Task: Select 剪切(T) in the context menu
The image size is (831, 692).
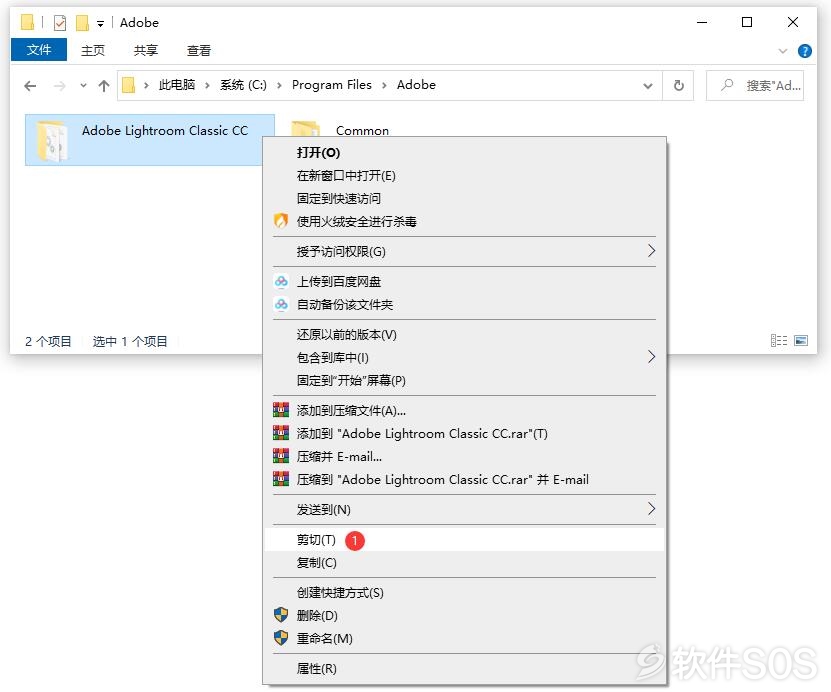Action: coord(464,539)
